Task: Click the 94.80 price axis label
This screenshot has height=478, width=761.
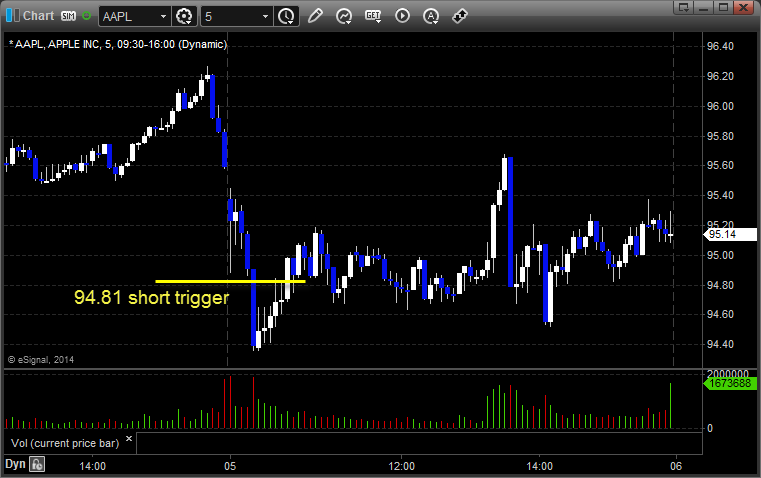Action: [x=720, y=285]
